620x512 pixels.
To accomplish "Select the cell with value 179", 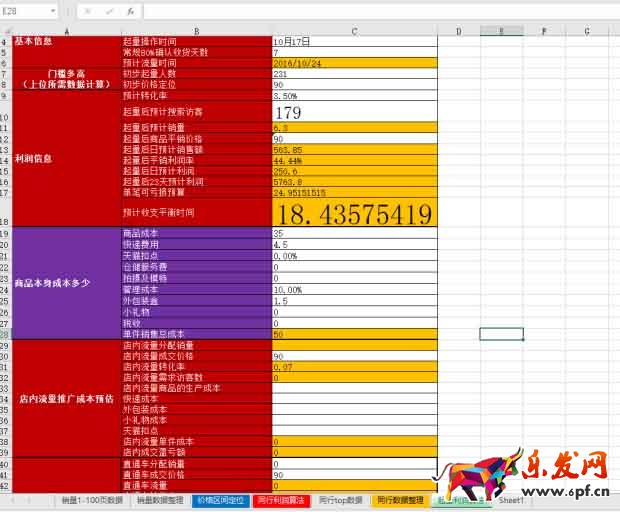I will [354, 112].
